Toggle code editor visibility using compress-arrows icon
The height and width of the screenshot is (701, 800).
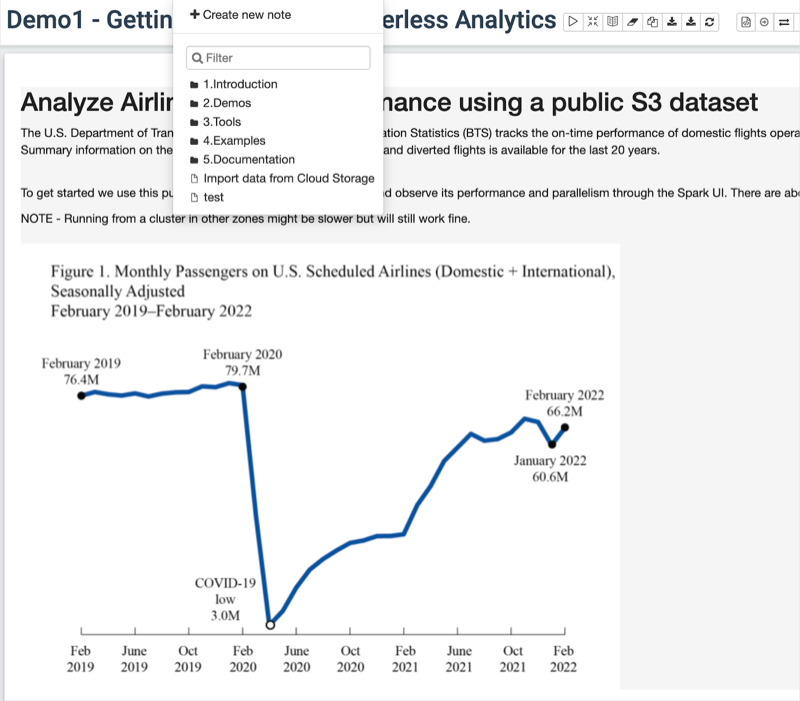coord(593,22)
